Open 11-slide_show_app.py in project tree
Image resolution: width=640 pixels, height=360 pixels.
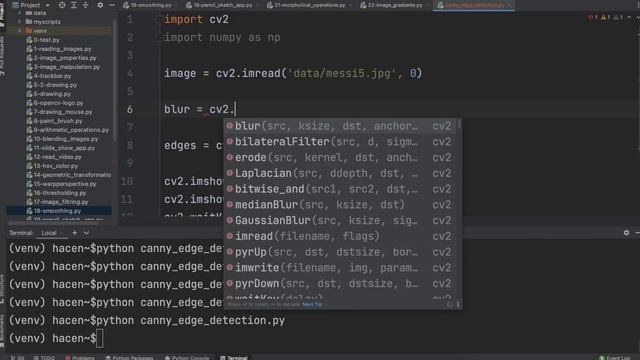coord(60,148)
